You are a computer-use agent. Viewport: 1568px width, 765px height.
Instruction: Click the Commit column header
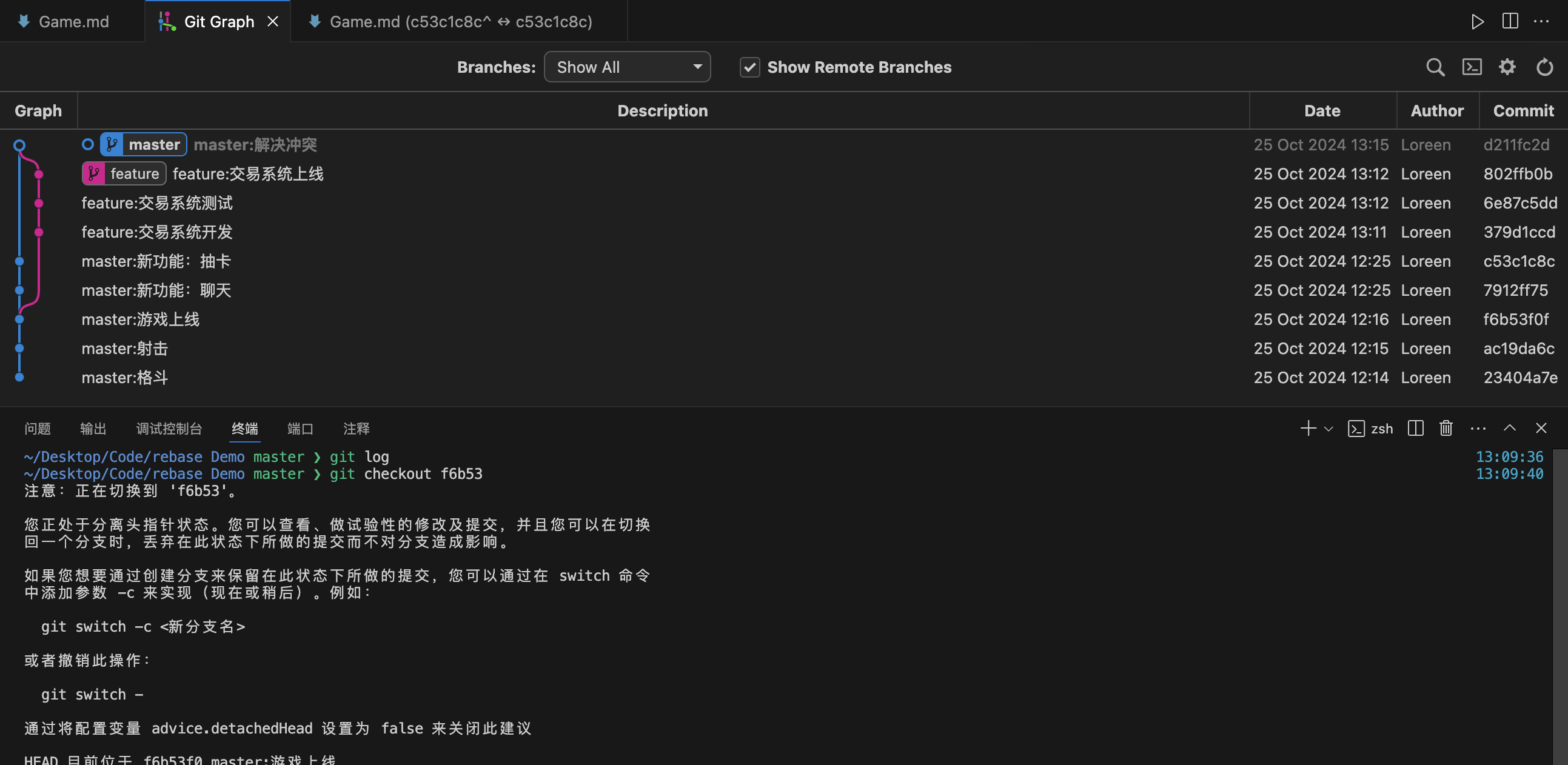point(1524,111)
